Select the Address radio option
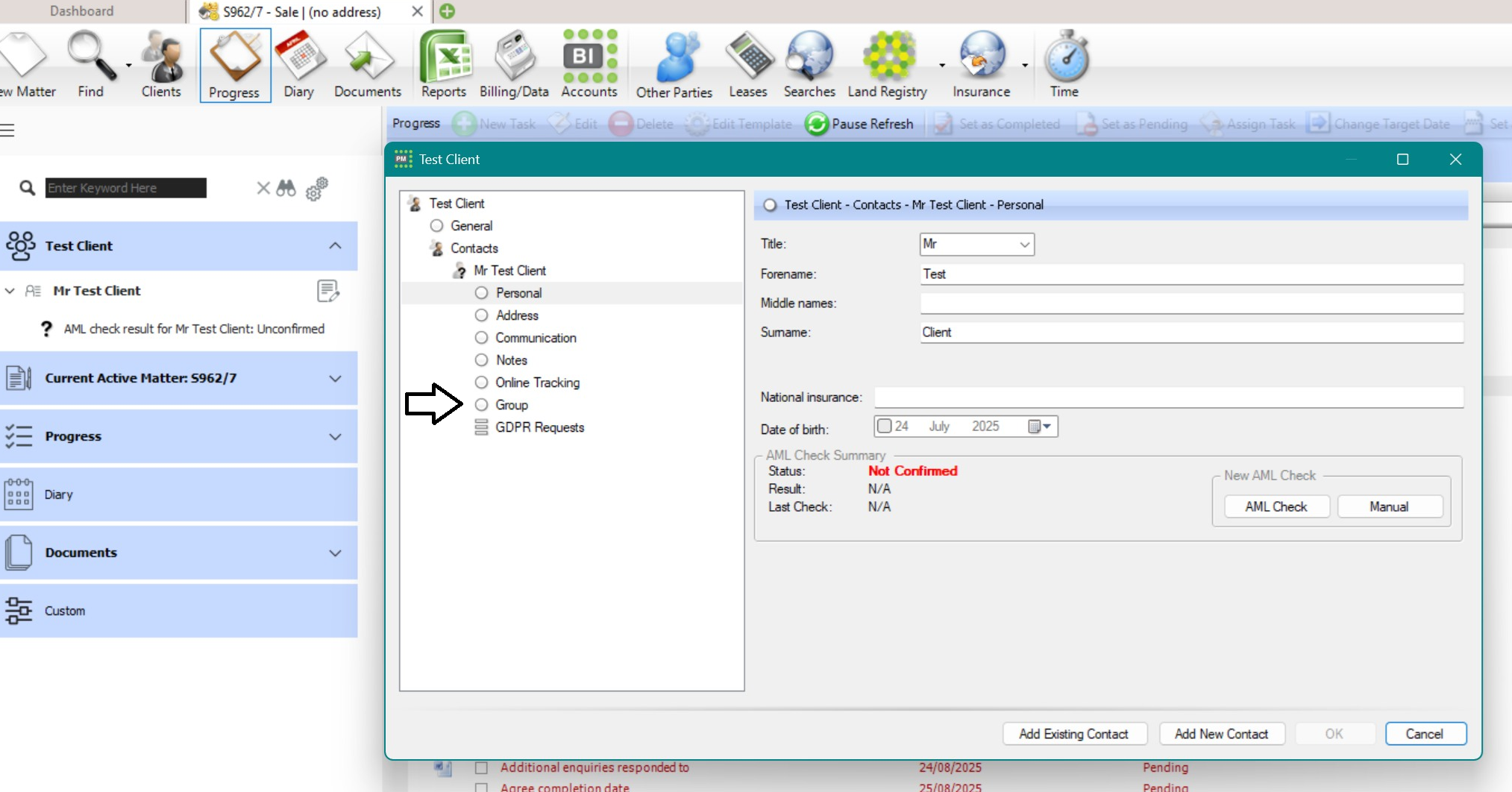 click(482, 315)
